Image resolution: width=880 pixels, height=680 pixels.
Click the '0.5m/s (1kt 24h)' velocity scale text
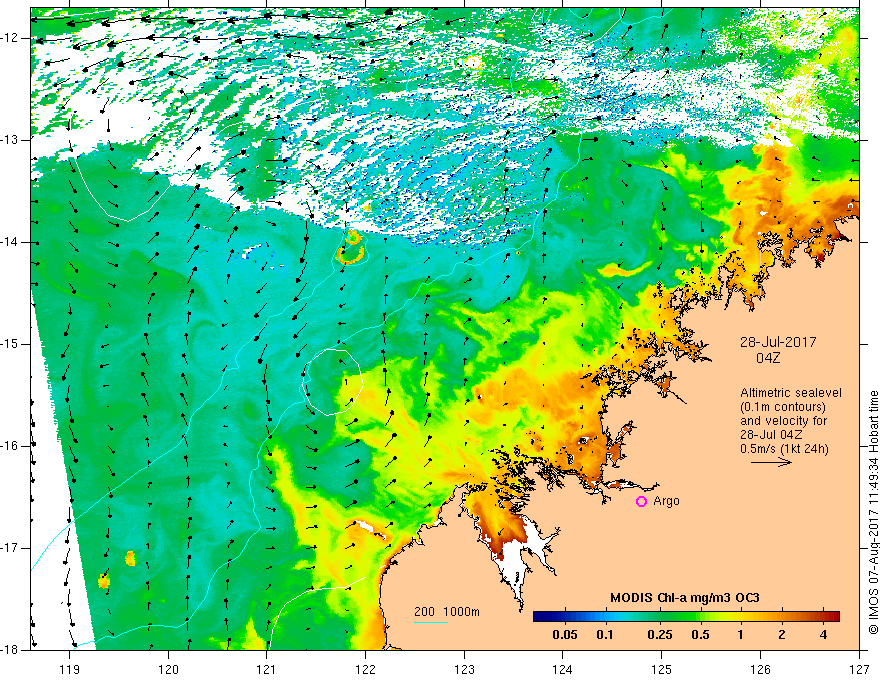point(785,449)
